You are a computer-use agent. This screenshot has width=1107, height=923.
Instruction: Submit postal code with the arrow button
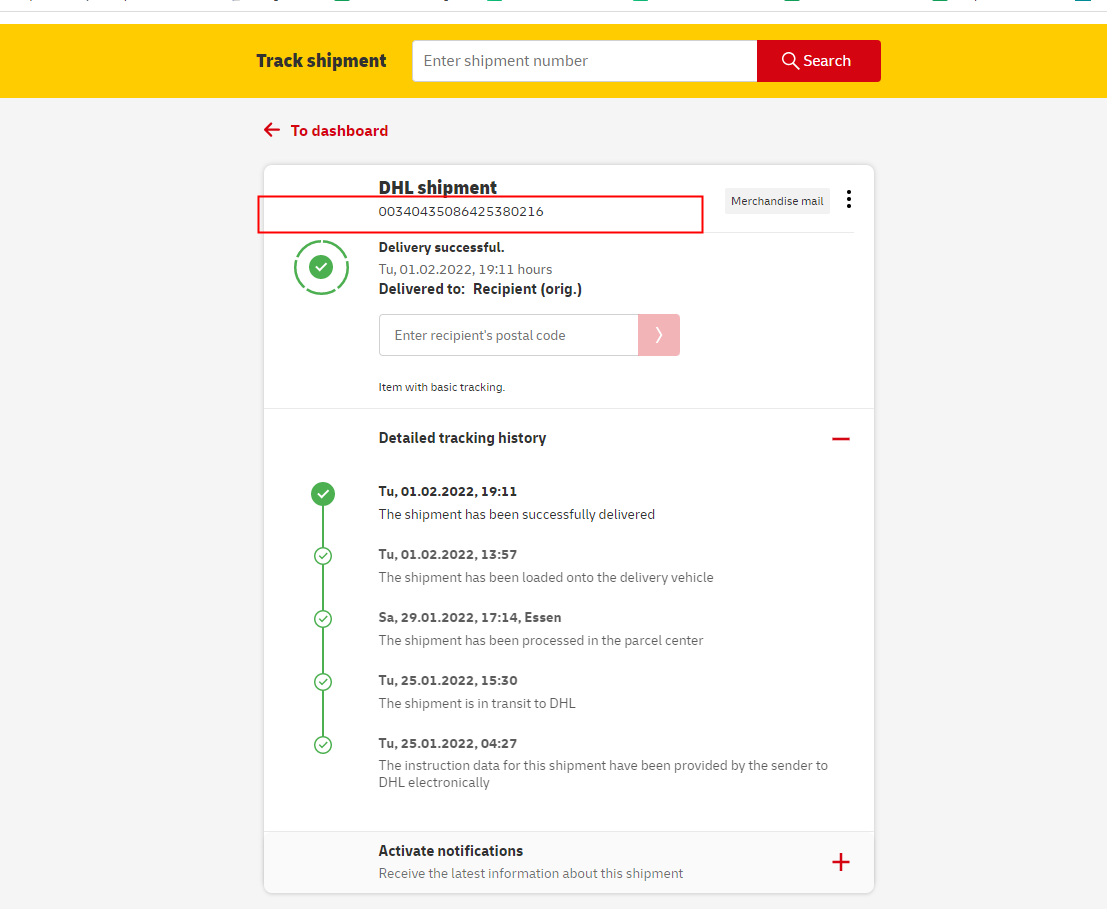click(x=659, y=335)
